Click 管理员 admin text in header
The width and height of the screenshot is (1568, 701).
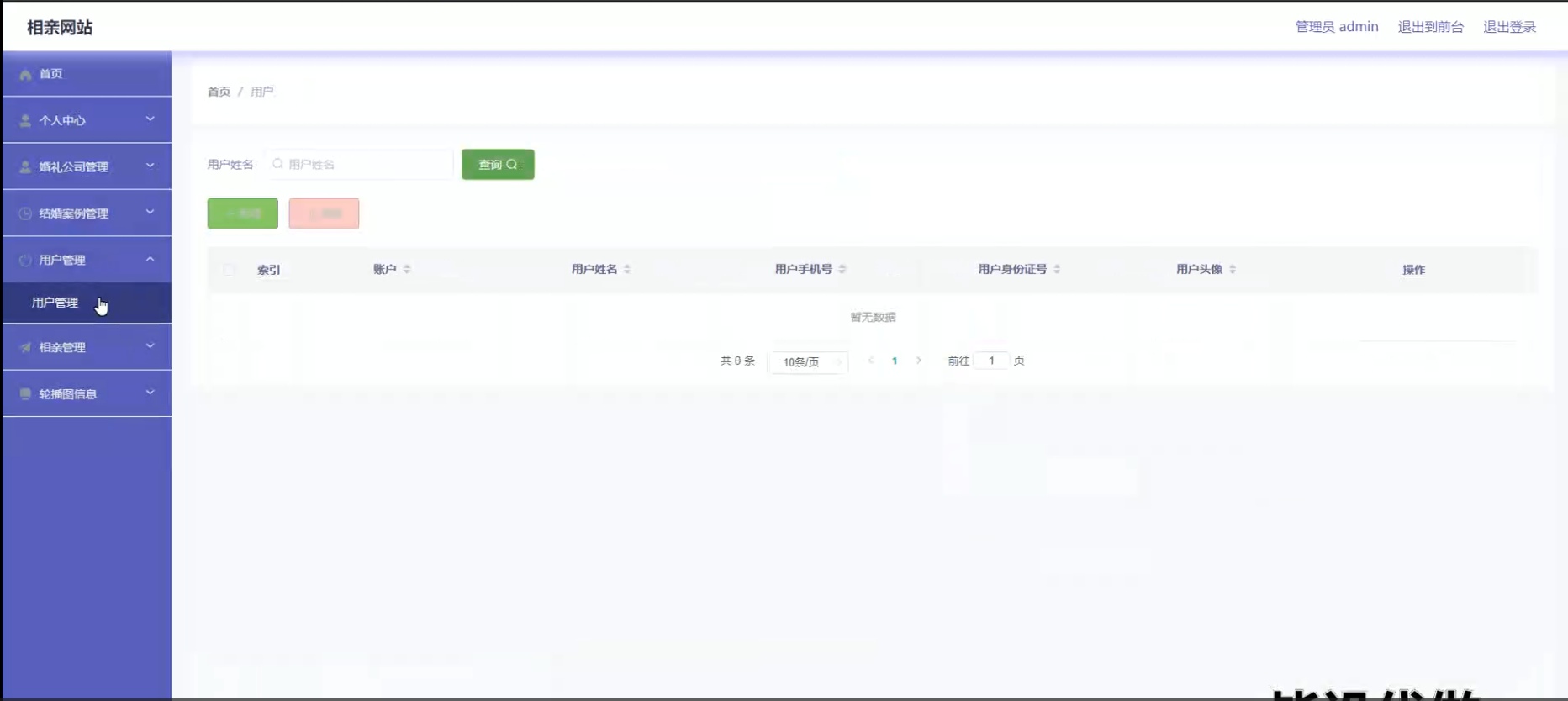point(1337,27)
